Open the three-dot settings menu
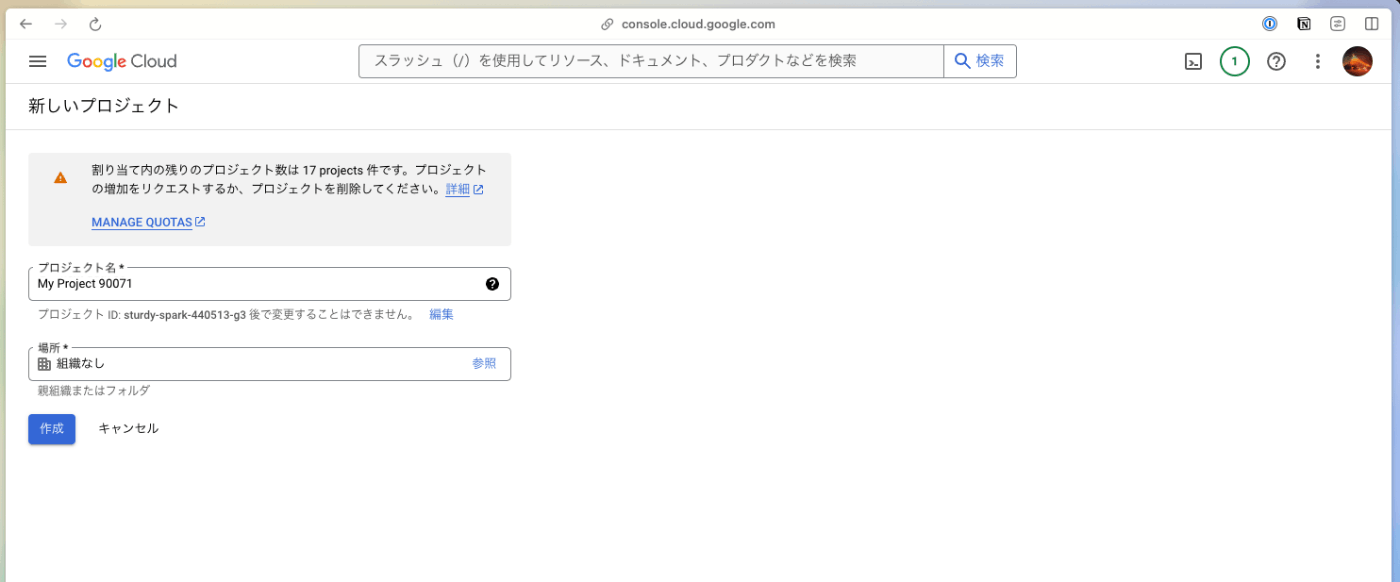 (x=1318, y=61)
